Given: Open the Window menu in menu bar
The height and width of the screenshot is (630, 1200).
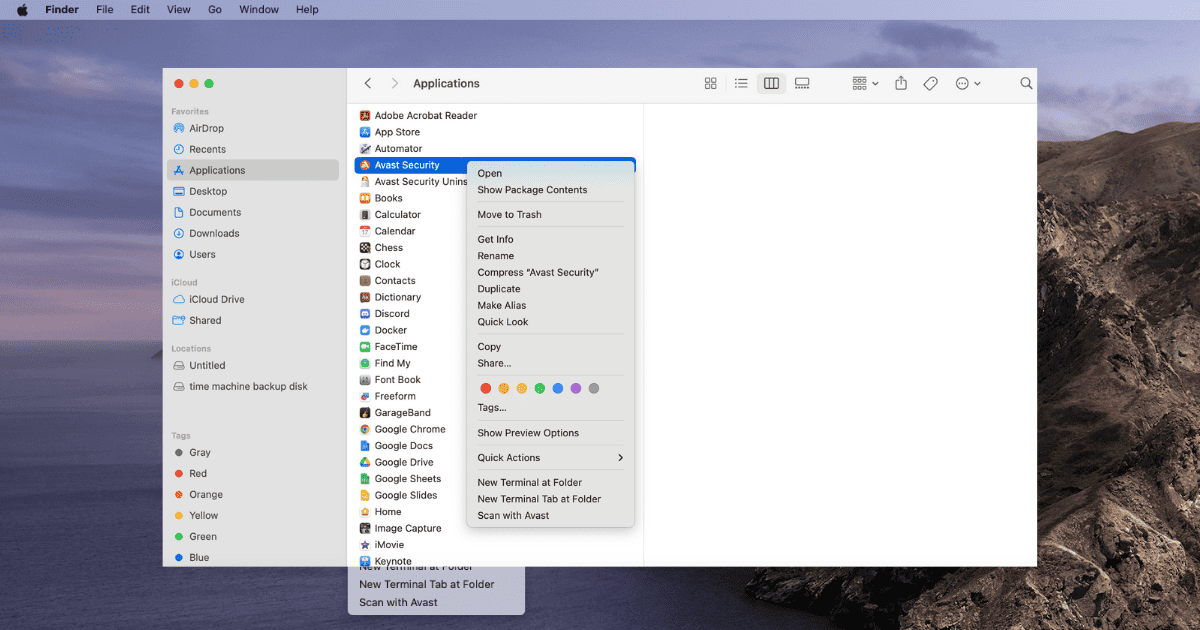Looking at the screenshot, I should click(x=259, y=10).
